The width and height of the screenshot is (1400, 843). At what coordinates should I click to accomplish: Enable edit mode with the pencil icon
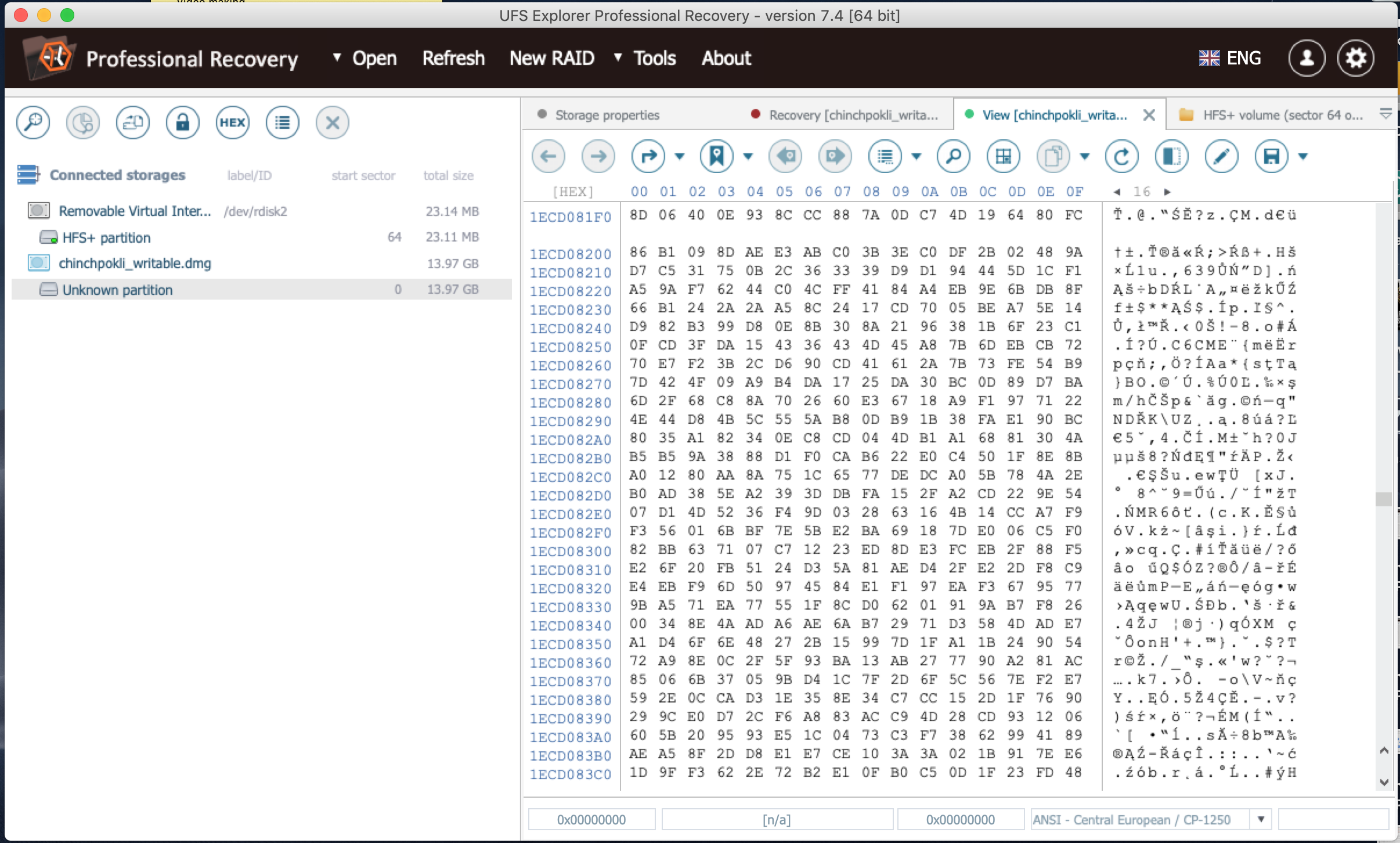point(1222,156)
